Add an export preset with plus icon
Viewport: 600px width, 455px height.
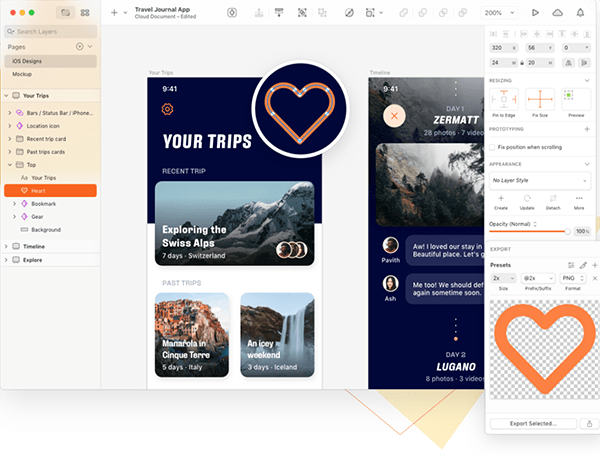tap(595, 264)
